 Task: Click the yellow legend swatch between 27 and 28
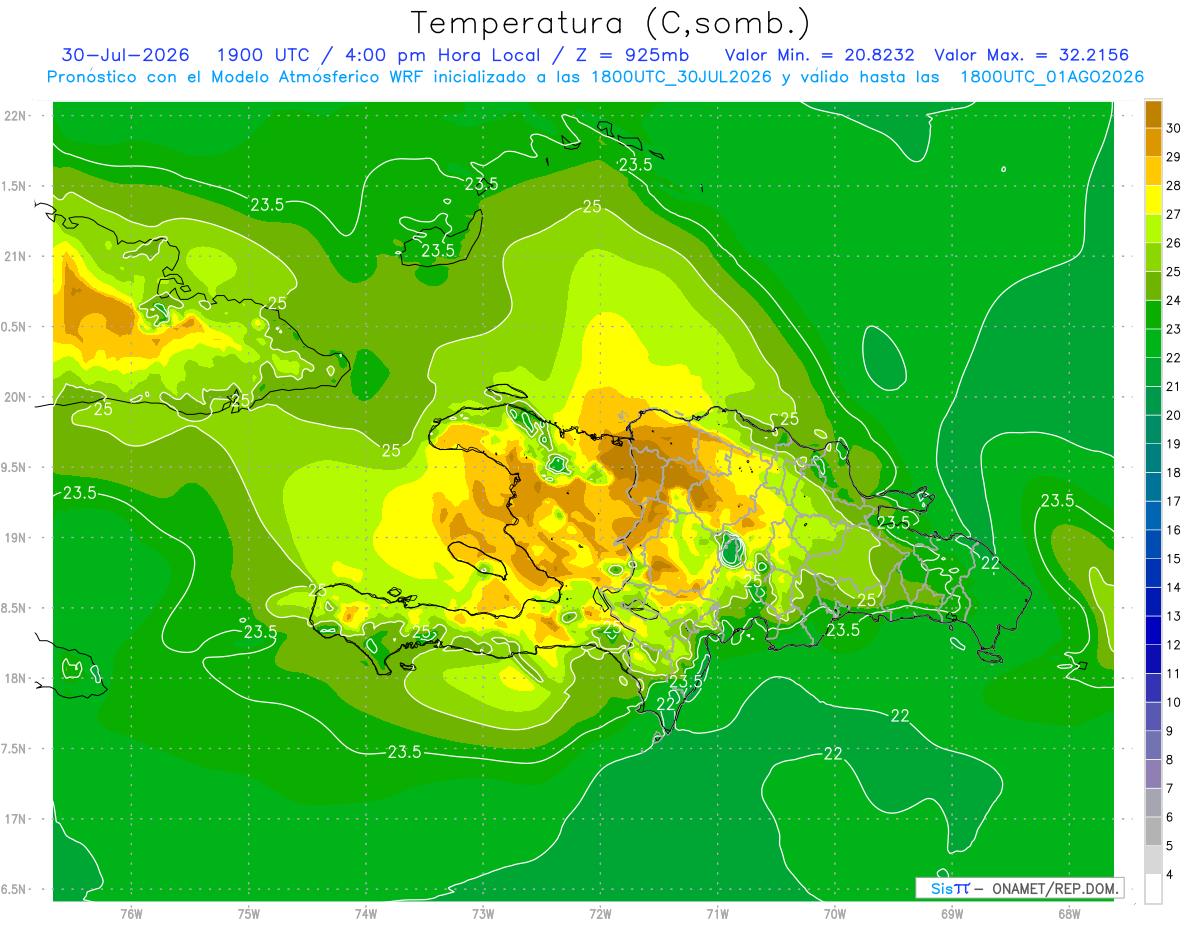pyautogui.click(x=1153, y=200)
